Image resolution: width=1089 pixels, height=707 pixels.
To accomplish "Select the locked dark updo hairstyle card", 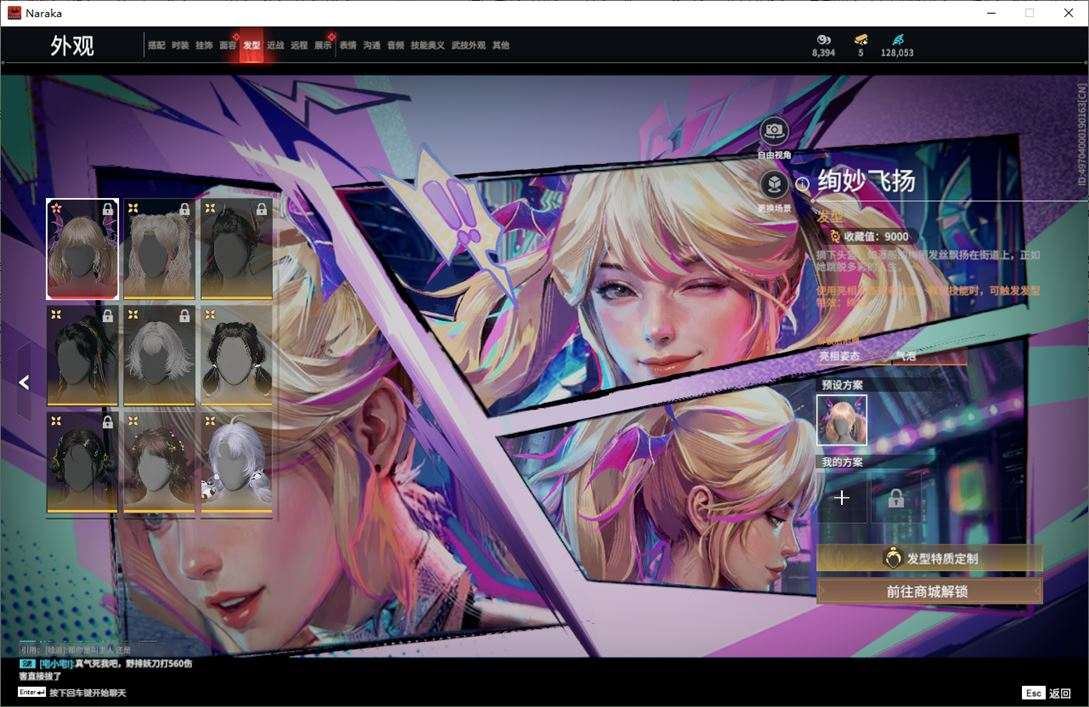I will click(x=236, y=249).
